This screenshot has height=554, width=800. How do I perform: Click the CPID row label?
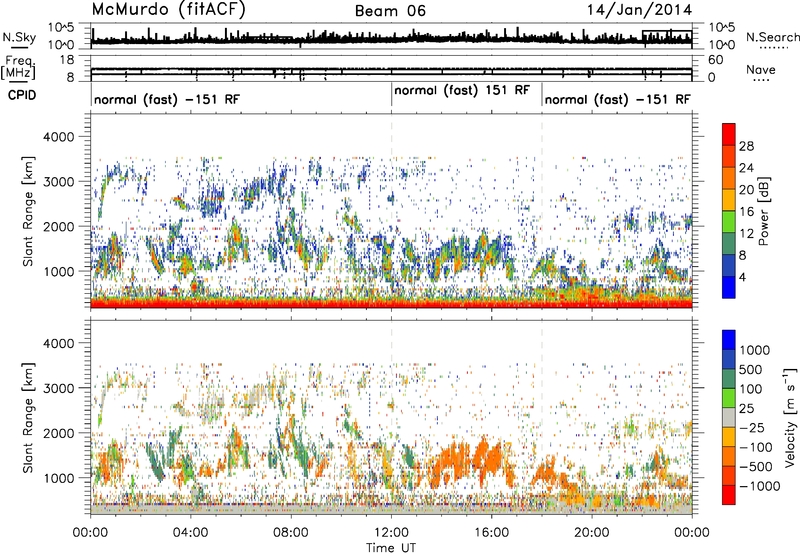tap(22, 95)
